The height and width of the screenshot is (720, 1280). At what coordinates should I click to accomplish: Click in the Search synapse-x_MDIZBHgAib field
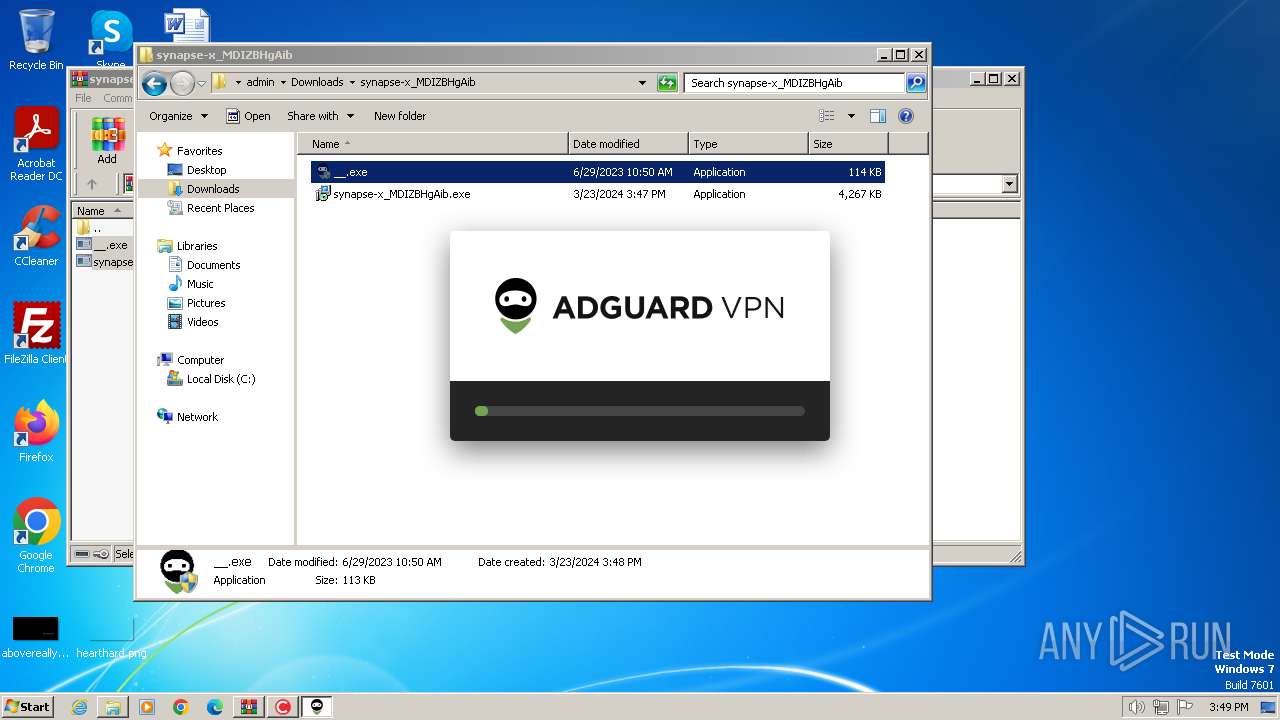point(795,83)
